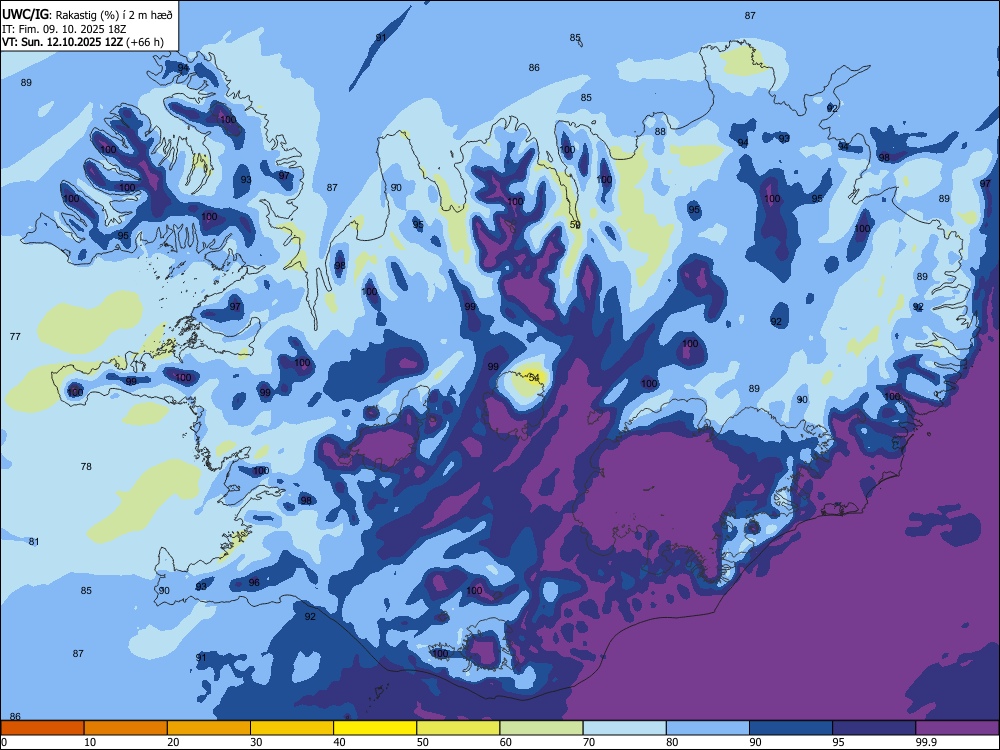1000x750 pixels.
Task: Click the dark orange 0–10 legend swatch
Action: tap(42, 728)
